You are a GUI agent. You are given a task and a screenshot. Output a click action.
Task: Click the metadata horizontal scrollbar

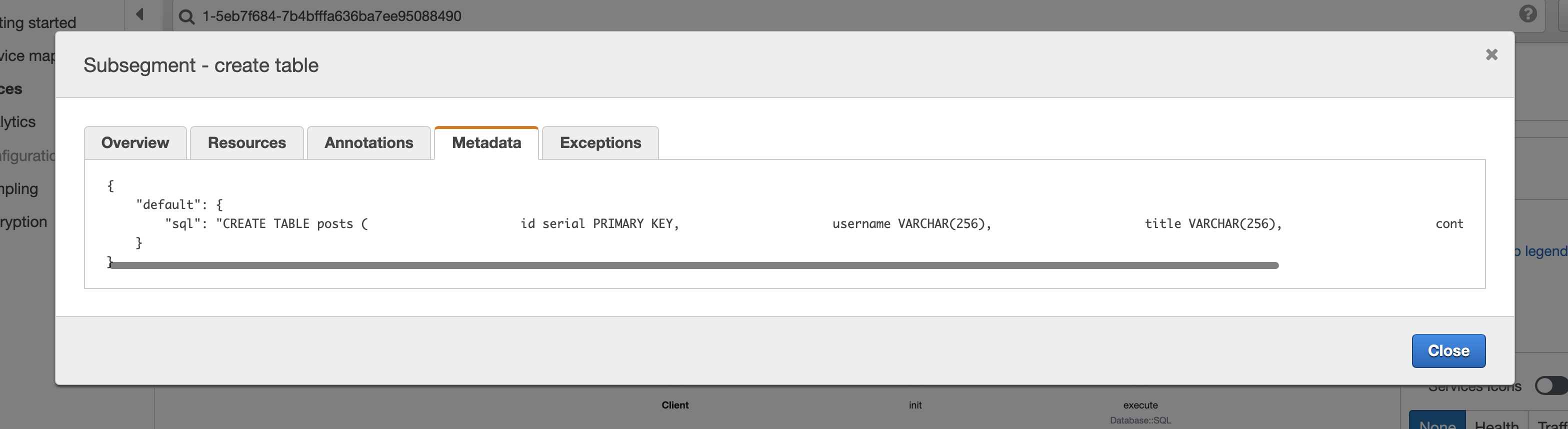(x=694, y=265)
